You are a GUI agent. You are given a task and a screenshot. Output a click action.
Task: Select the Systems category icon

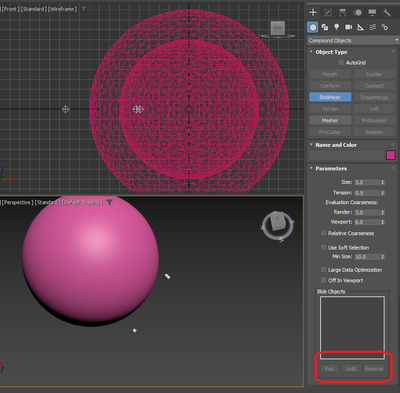(x=385, y=27)
